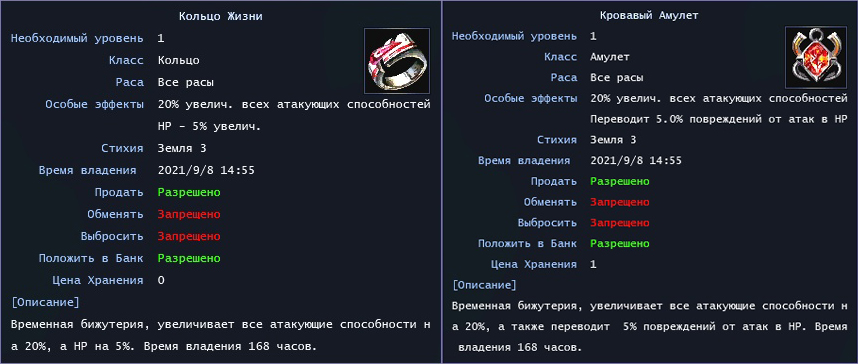This screenshot has width=858, height=364.
Task: Click the Время владения date on amulet
Action: [636, 160]
